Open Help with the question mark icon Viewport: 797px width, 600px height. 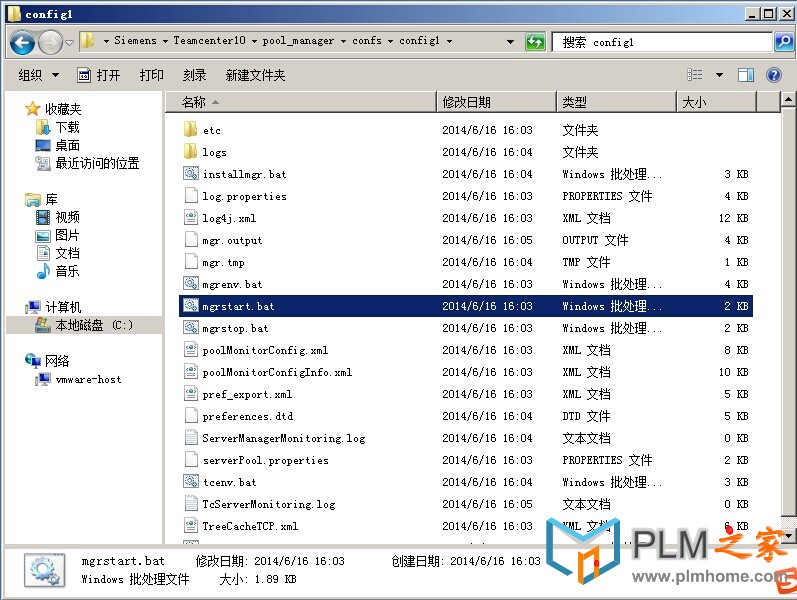click(x=774, y=75)
